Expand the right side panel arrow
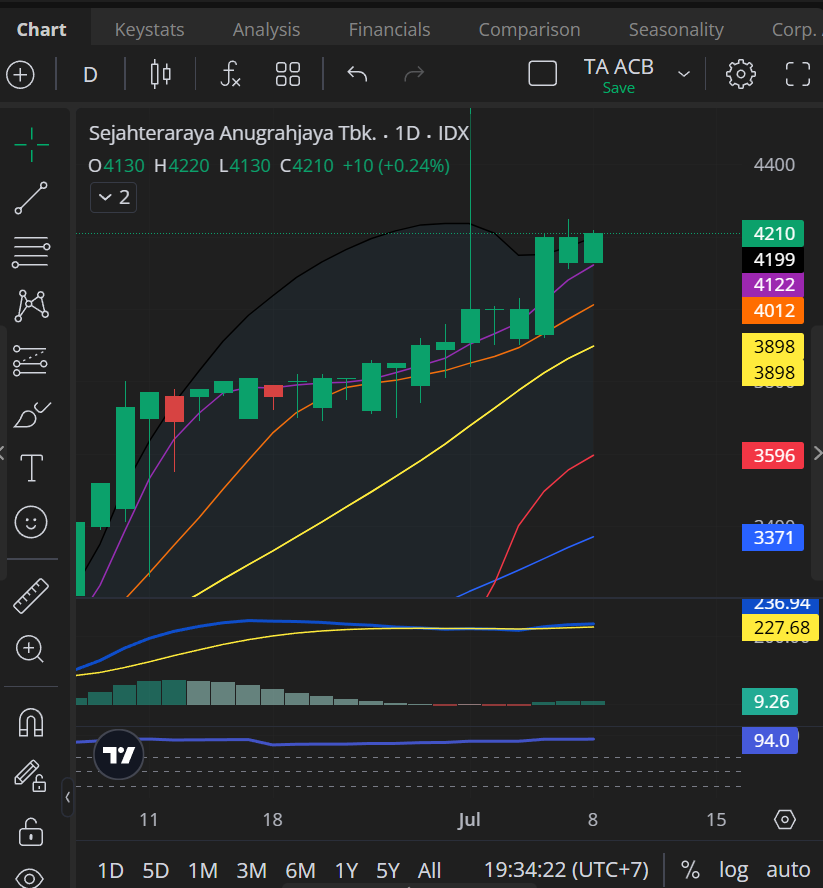Screen dimensions: 823x888 (x=817, y=453)
